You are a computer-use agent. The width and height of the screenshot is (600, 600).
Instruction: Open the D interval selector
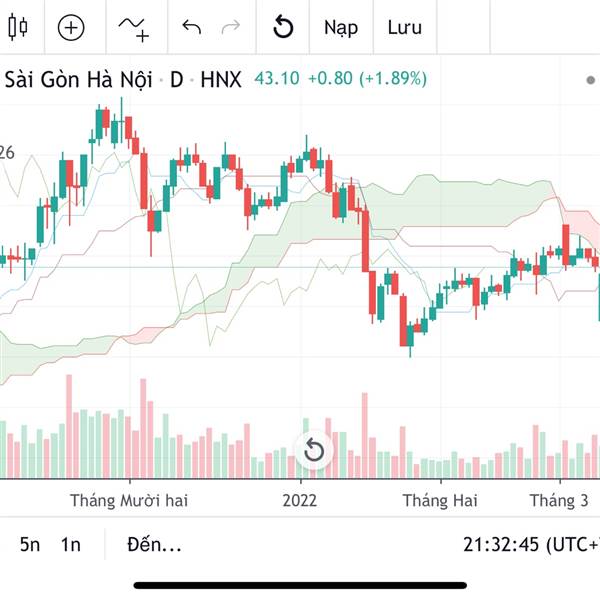(176, 78)
